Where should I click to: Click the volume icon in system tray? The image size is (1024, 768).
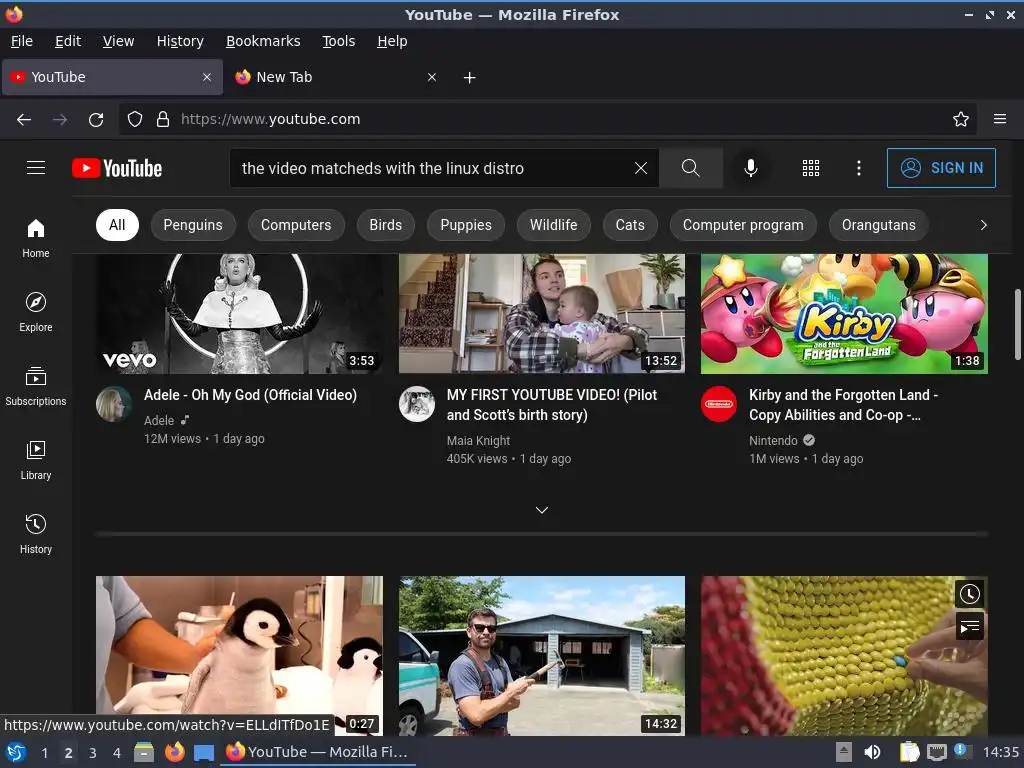pos(872,752)
